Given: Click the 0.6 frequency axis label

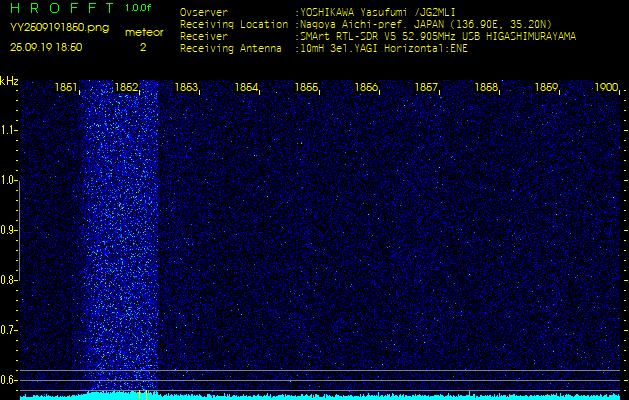Looking at the screenshot, I should pyautogui.click(x=9, y=379).
